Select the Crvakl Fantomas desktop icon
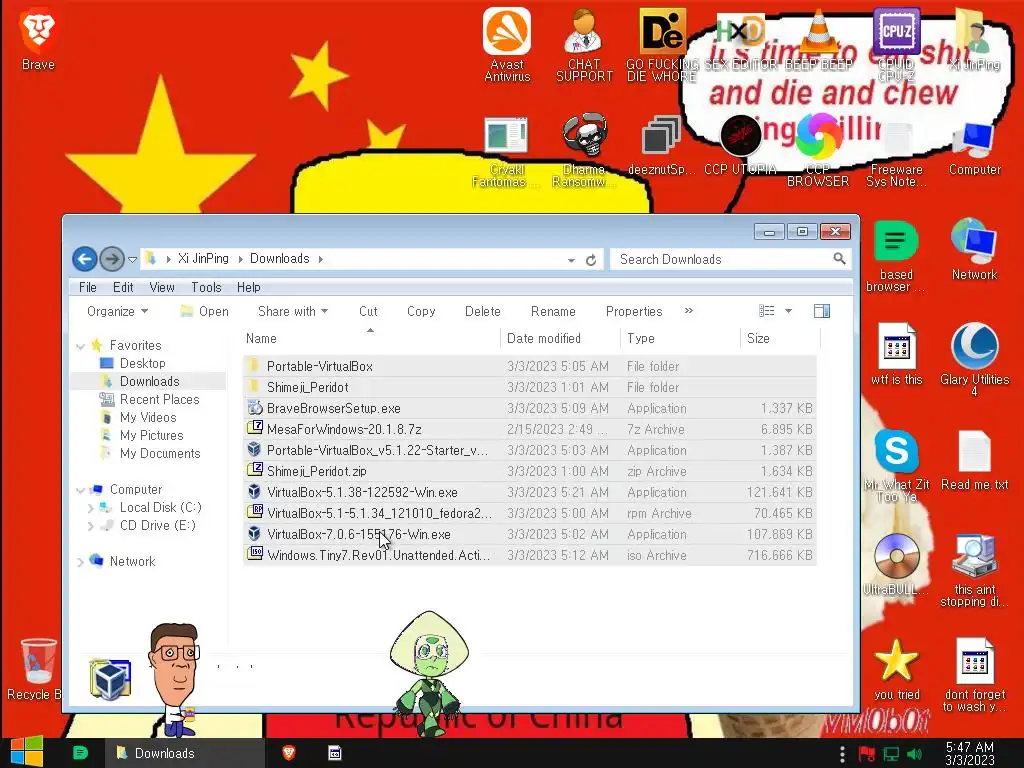Image resolution: width=1024 pixels, height=768 pixels. (505, 152)
